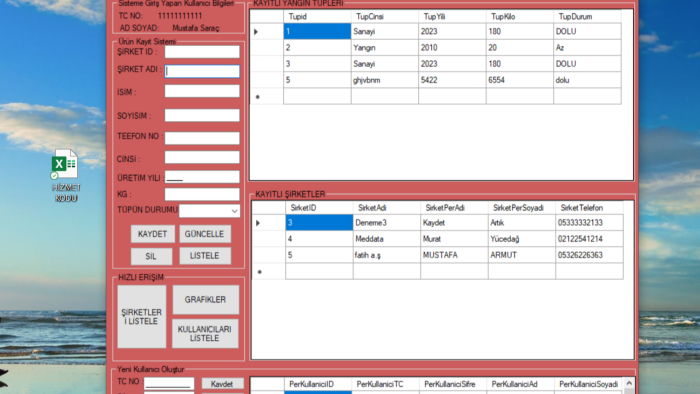This screenshot has height=394, width=700.
Task: Click the LİSTELE button
Action: coord(204,256)
